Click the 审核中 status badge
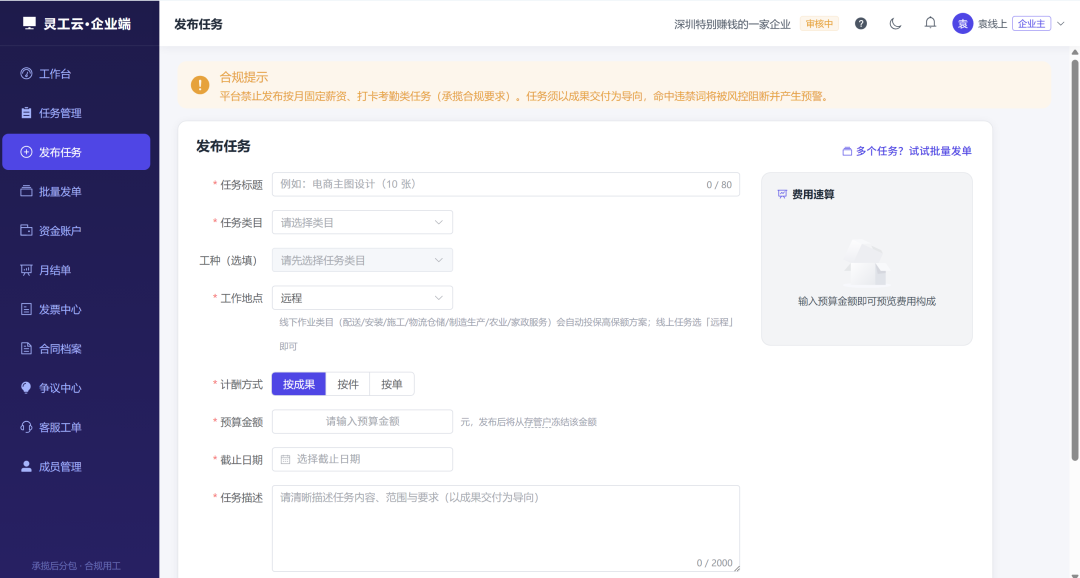 coord(819,23)
